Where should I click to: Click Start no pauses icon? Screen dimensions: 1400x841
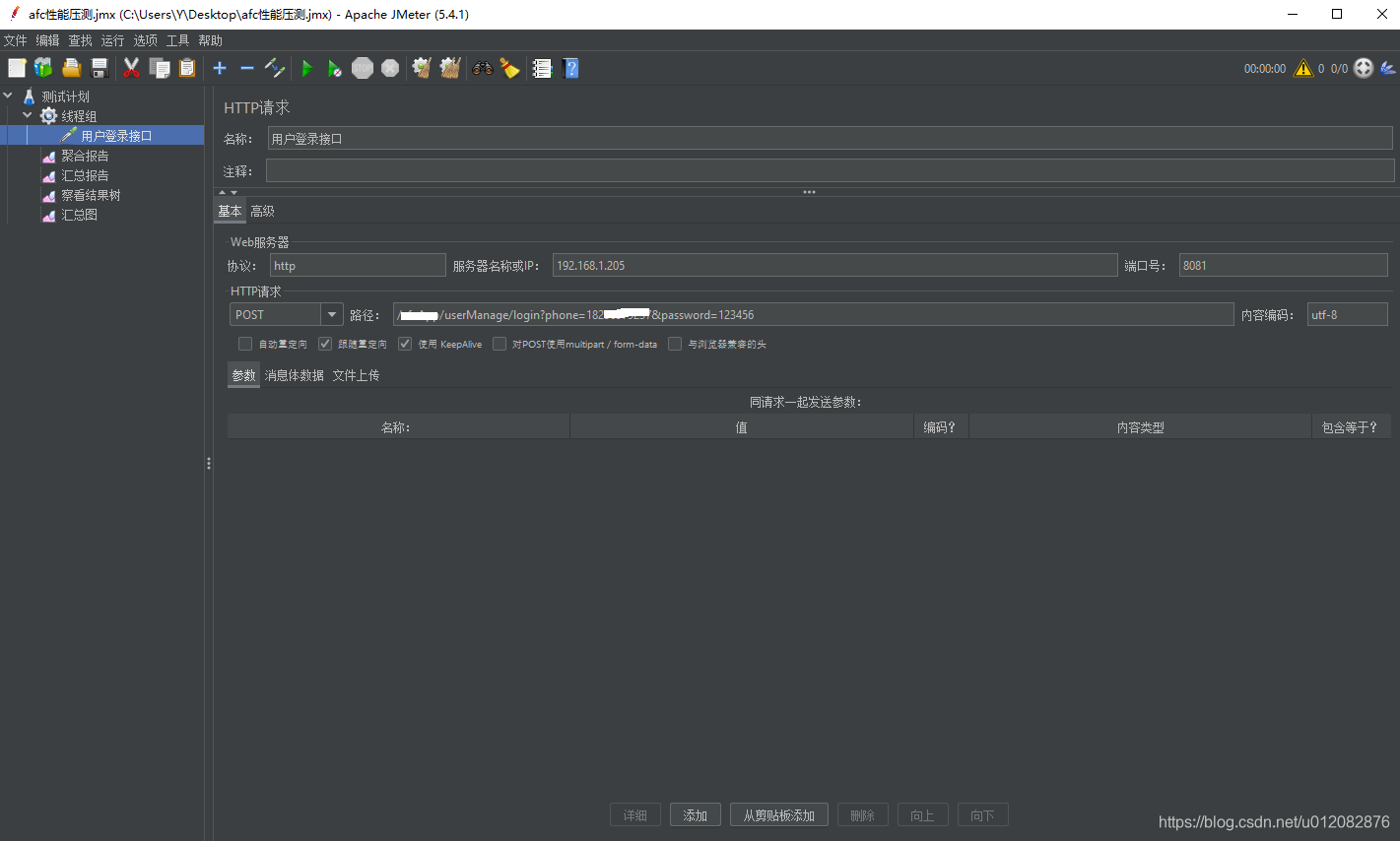(x=335, y=68)
